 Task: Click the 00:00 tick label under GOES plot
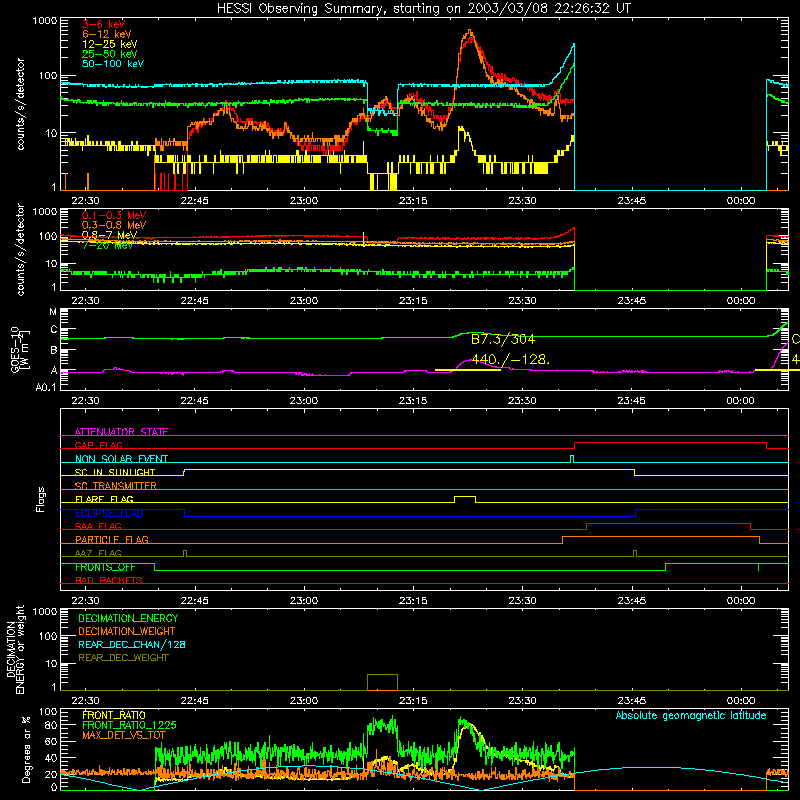[740, 401]
